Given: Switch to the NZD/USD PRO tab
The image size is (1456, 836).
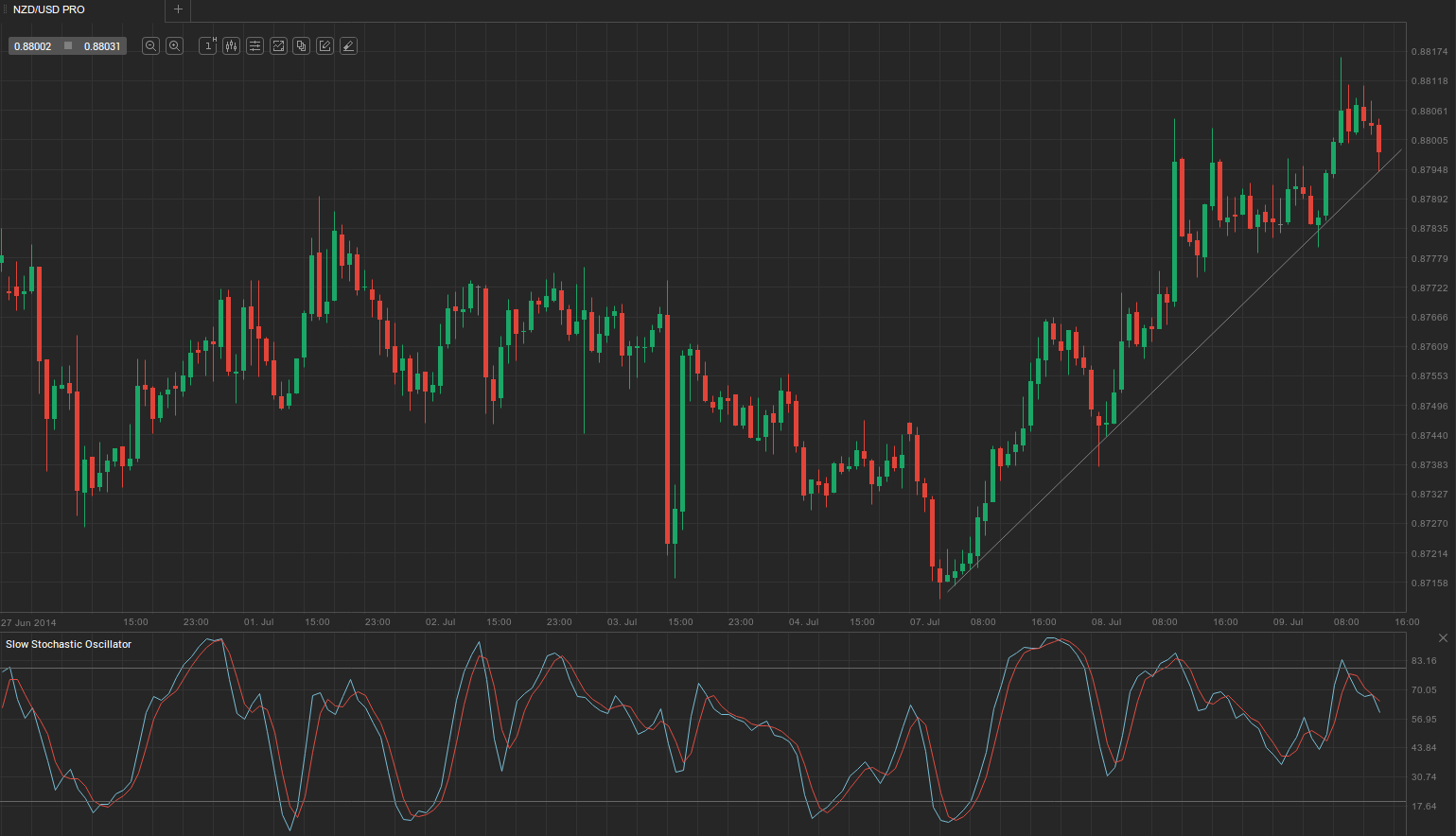Looking at the screenshot, I should 48,9.
